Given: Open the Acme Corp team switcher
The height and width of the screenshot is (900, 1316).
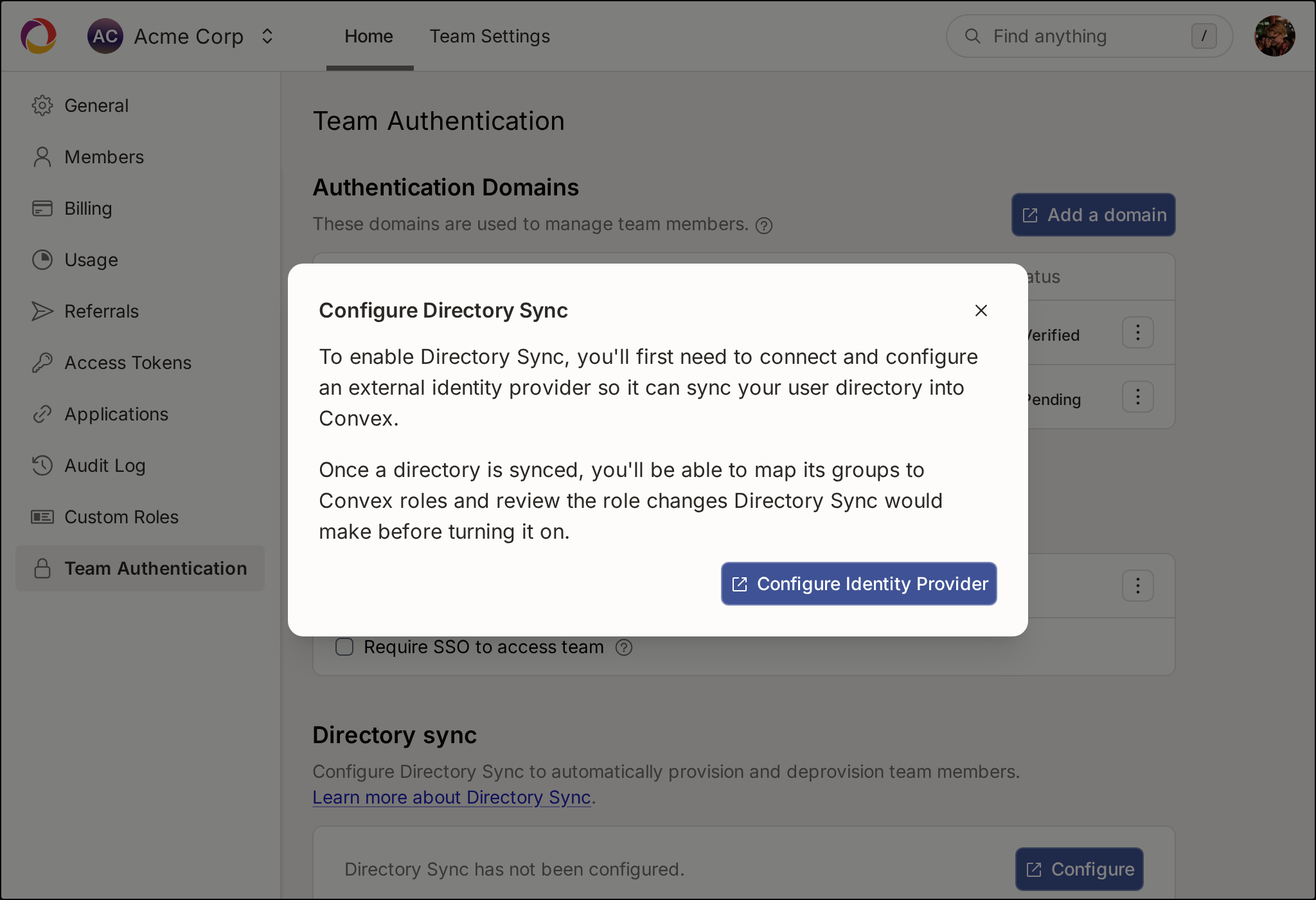Looking at the screenshot, I should click(x=182, y=37).
